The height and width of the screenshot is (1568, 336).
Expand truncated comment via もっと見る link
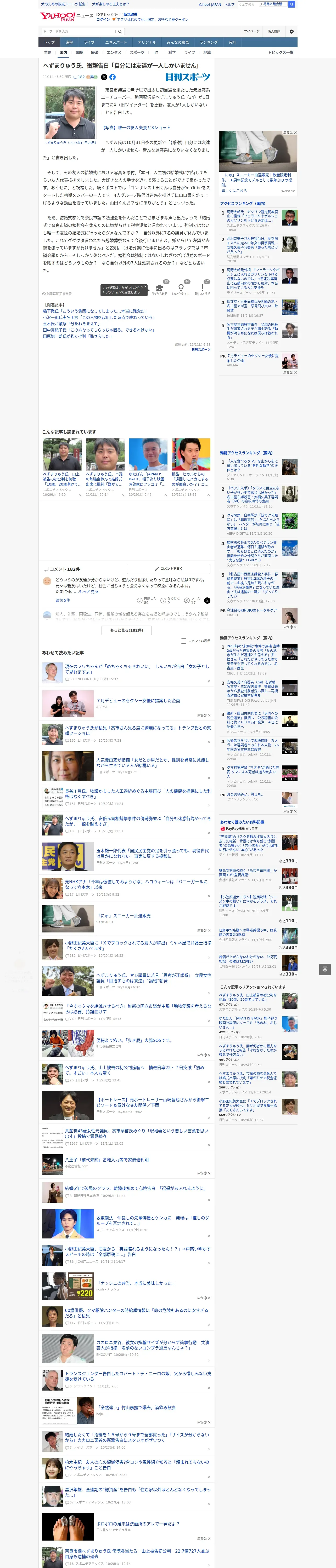click(89, 592)
